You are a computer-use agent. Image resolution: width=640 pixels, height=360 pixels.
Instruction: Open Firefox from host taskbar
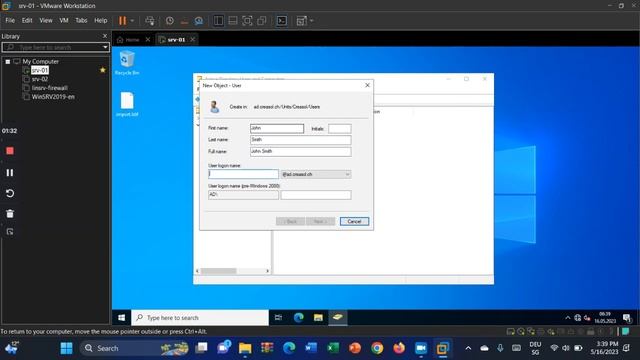click(399, 348)
